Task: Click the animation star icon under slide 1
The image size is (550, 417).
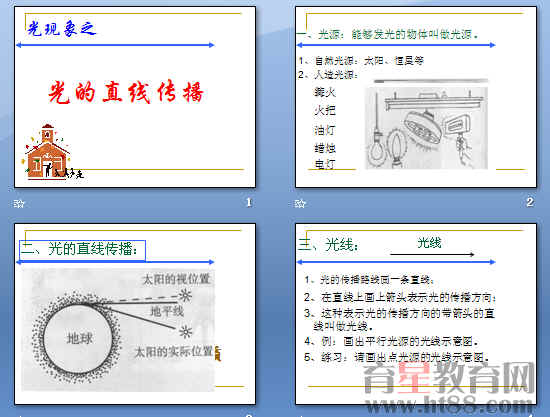Action: (19, 203)
